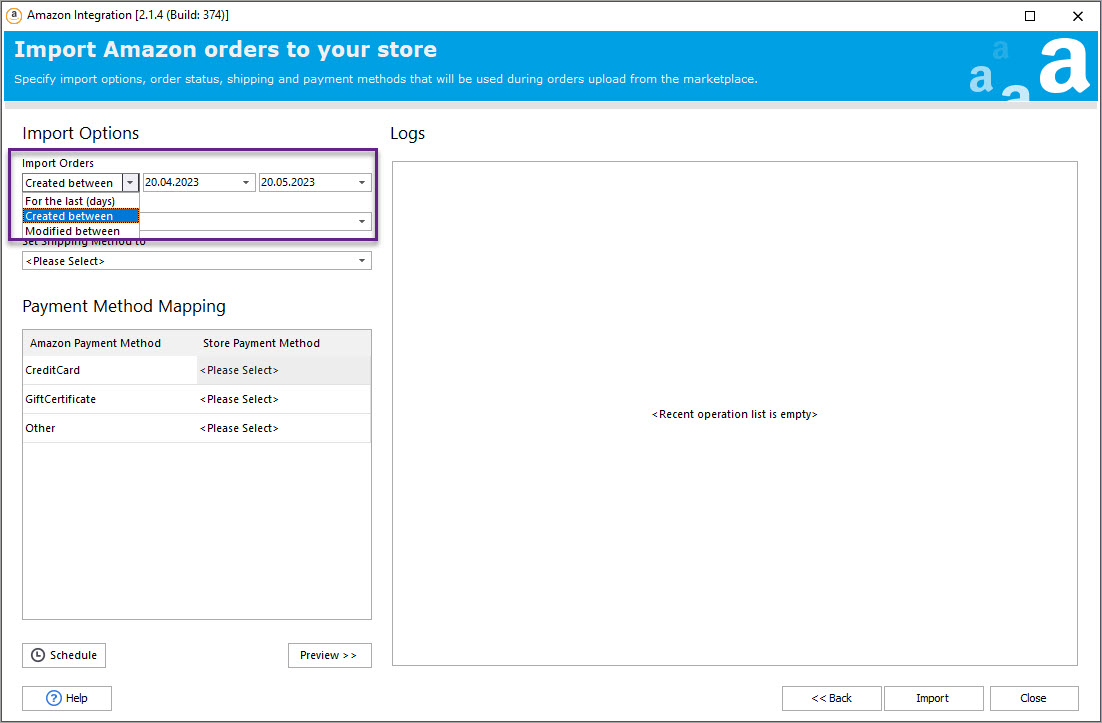Collapse the Import Orders dropdown arrow
This screenshot has height=723, width=1102.
(x=130, y=183)
